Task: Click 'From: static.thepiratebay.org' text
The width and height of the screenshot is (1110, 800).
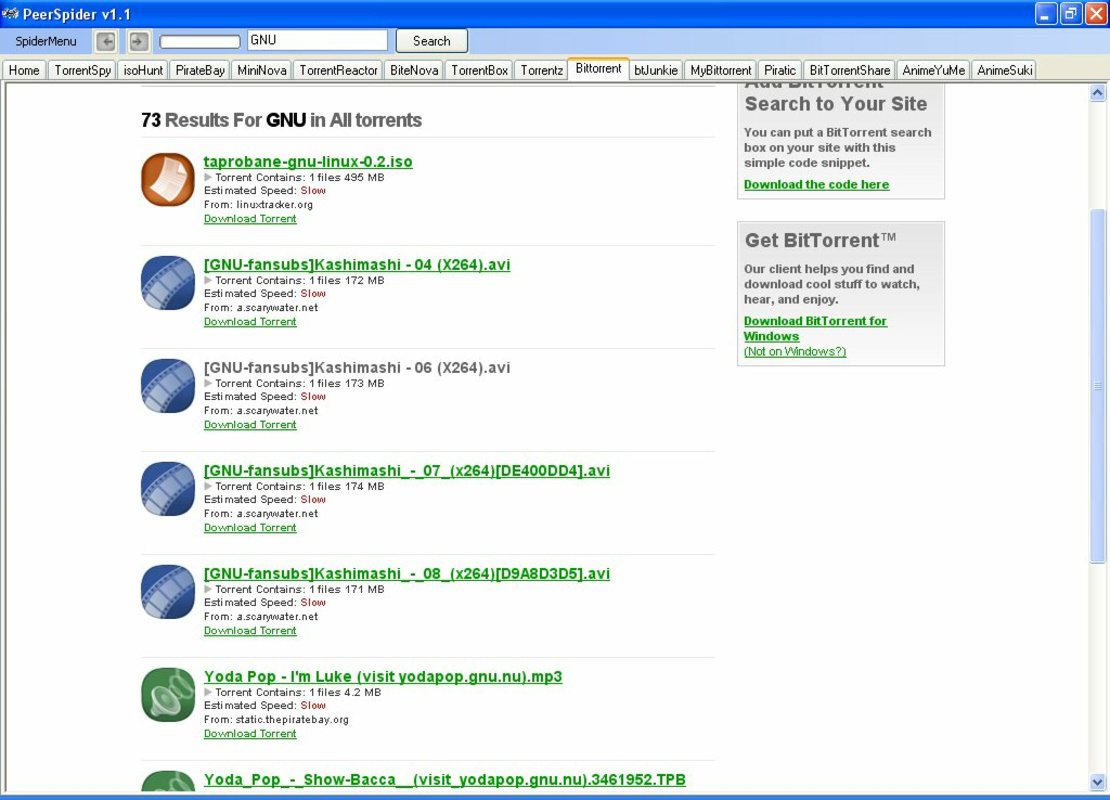Action: 276,720
